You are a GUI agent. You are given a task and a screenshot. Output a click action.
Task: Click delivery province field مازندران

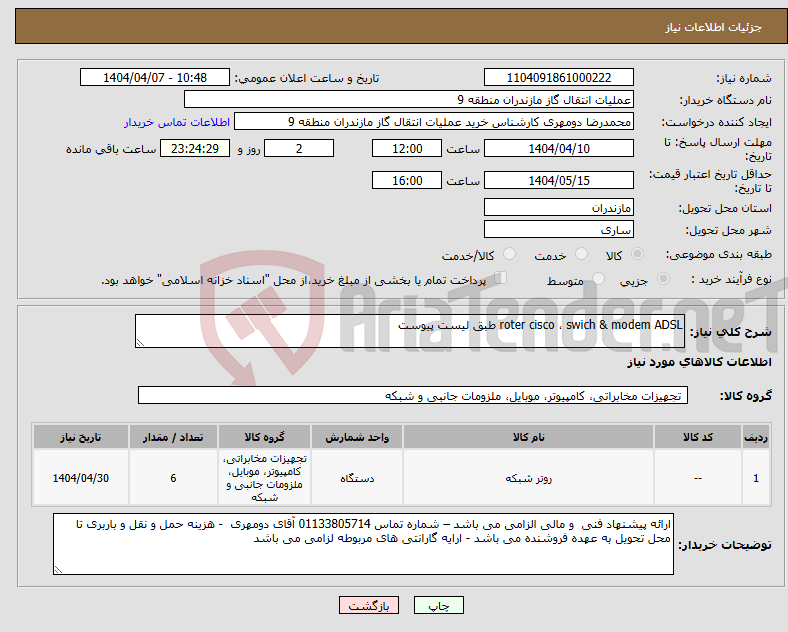[558, 207]
